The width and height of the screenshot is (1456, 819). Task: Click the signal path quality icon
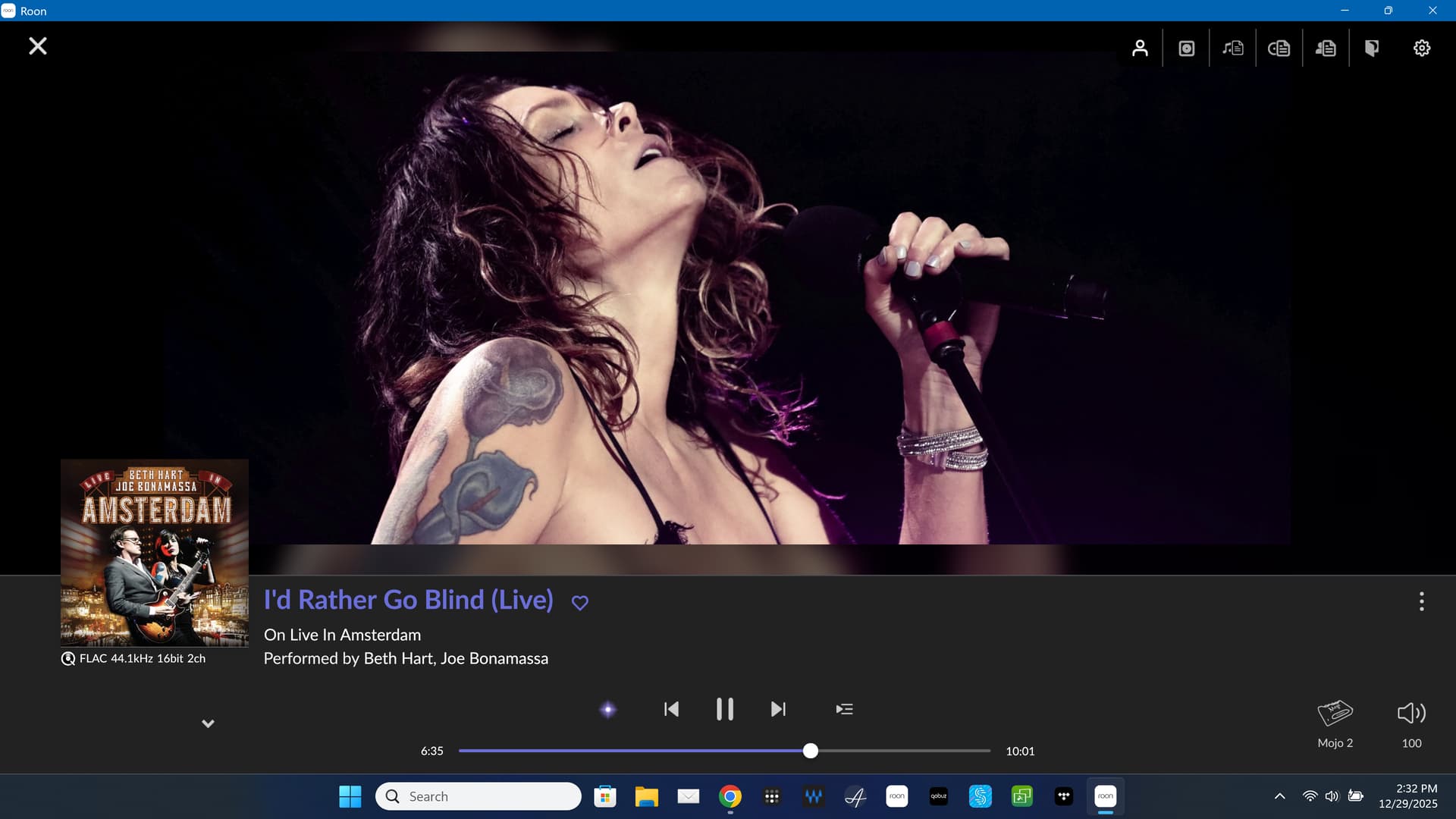68,659
